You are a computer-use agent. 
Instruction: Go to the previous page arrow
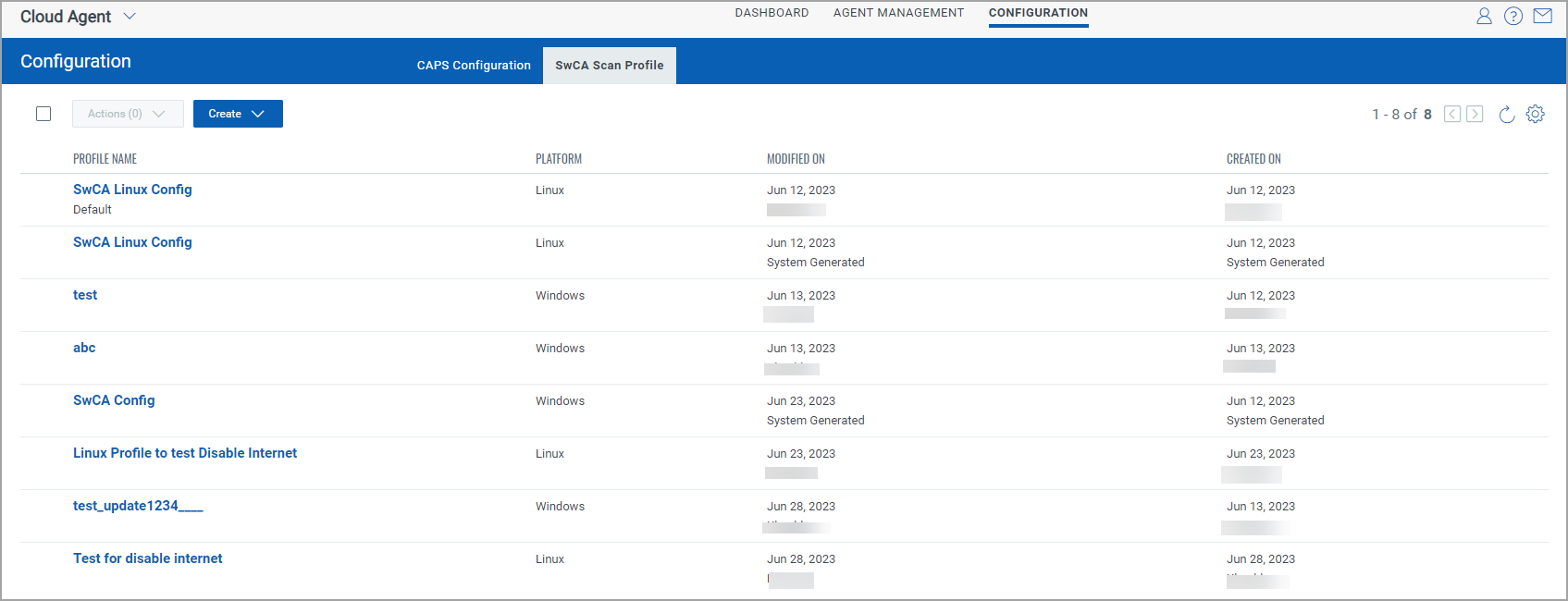[1452, 114]
